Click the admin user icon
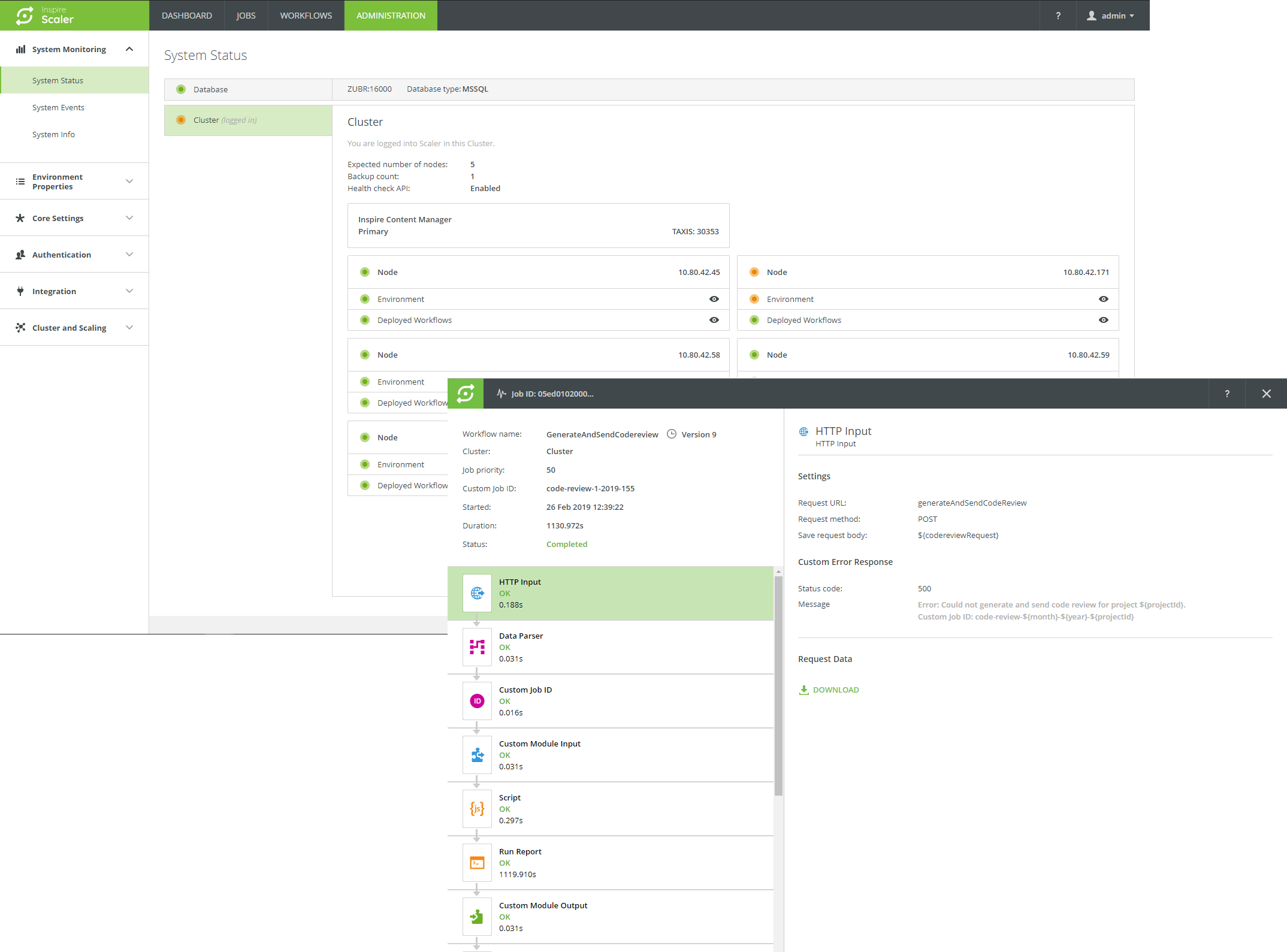Image resolution: width=1287 pixels, height=952 pixels. click(x=1092, y=16)
